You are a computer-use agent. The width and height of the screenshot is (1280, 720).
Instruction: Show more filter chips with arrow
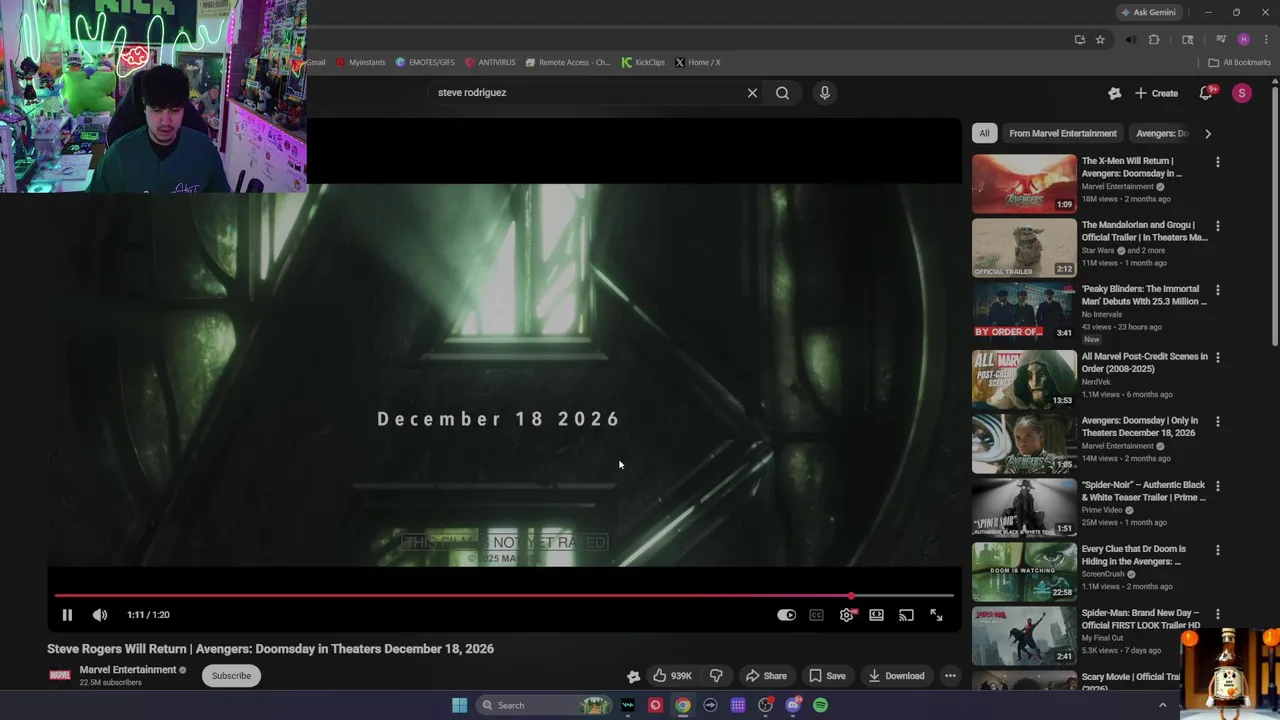[x=1207, y=133]
